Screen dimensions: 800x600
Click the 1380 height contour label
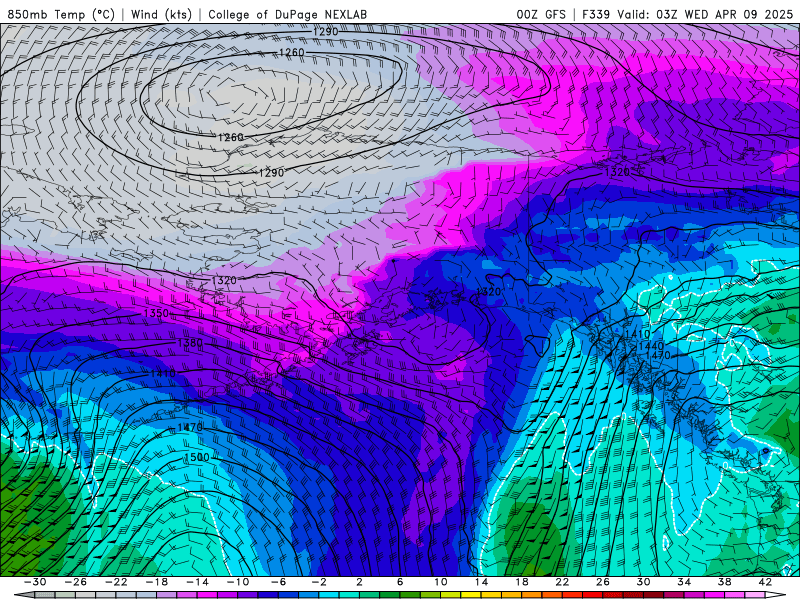tap(190, 343)
